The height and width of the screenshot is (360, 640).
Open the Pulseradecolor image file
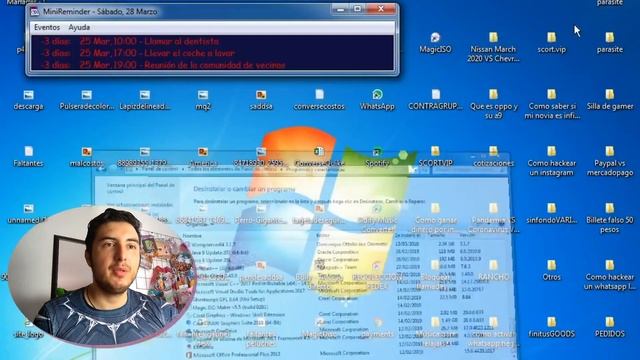coord(87,100)
